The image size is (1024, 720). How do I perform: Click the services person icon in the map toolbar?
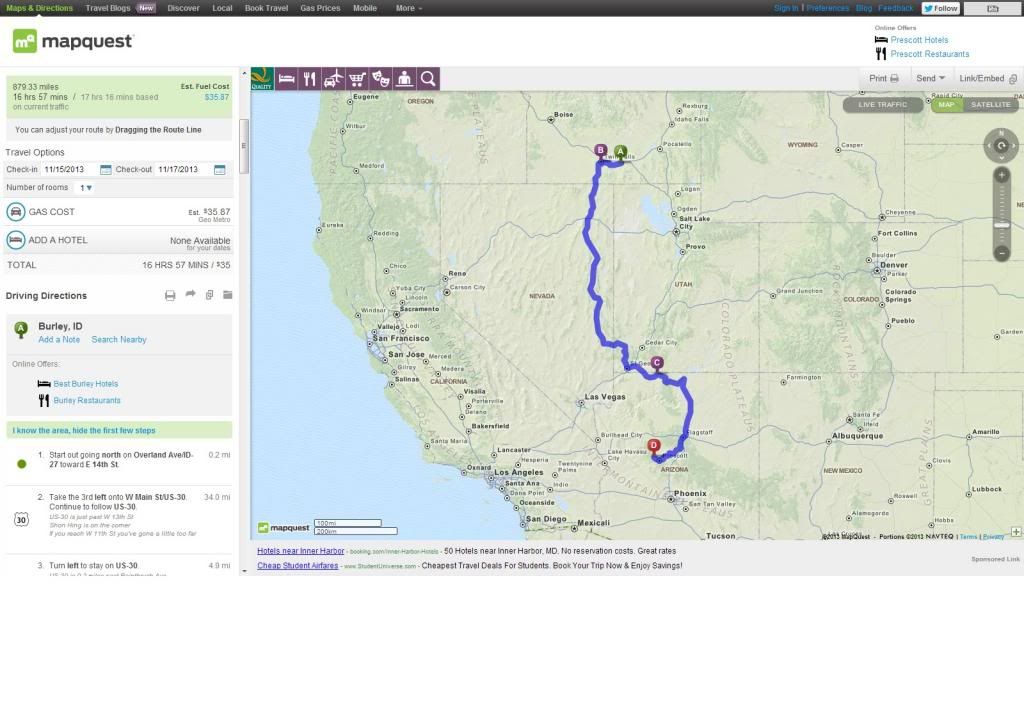tap(404, 79)
